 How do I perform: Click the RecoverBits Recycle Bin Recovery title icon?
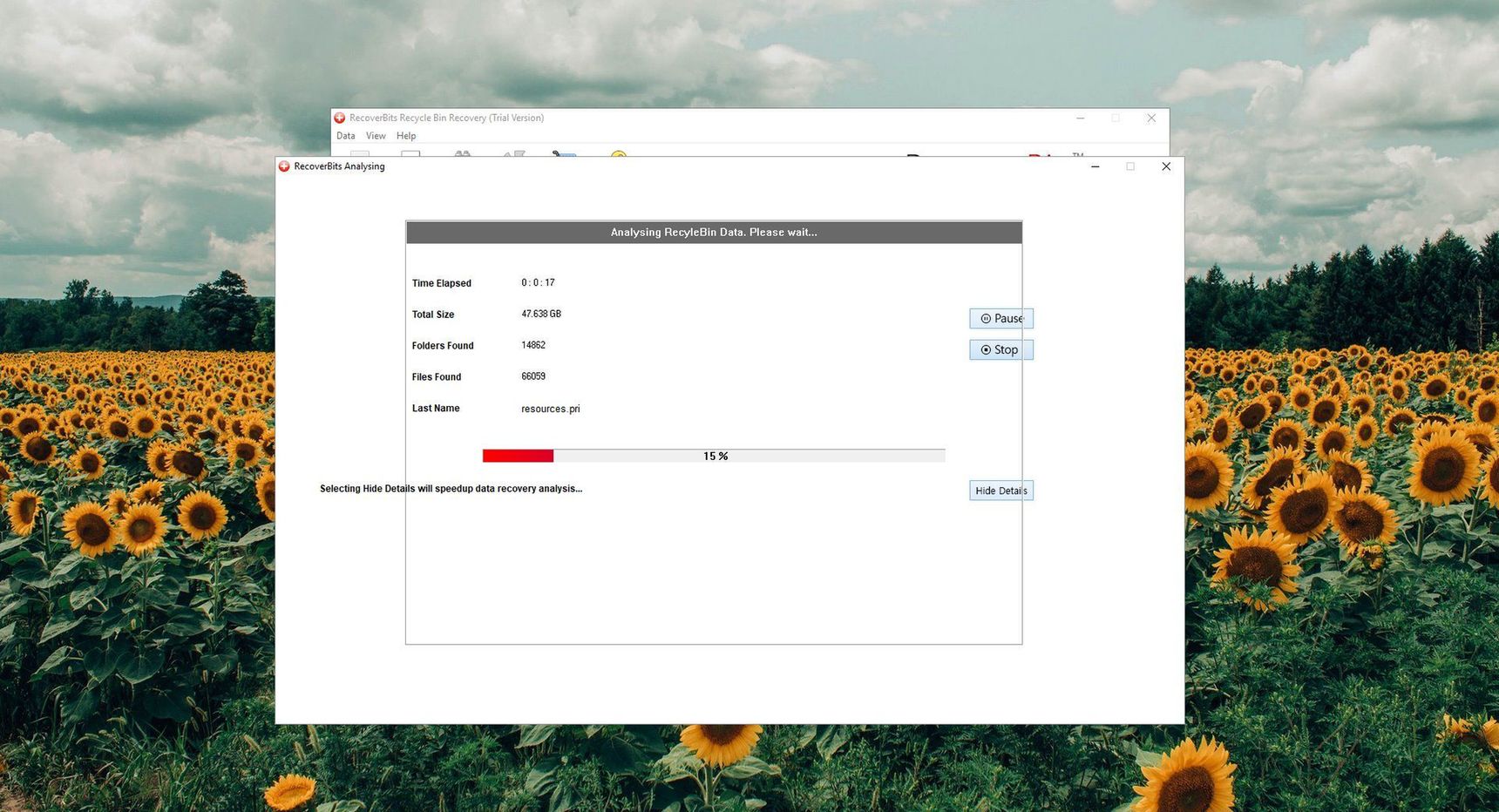pyautogui.click(x=340, y=118)
